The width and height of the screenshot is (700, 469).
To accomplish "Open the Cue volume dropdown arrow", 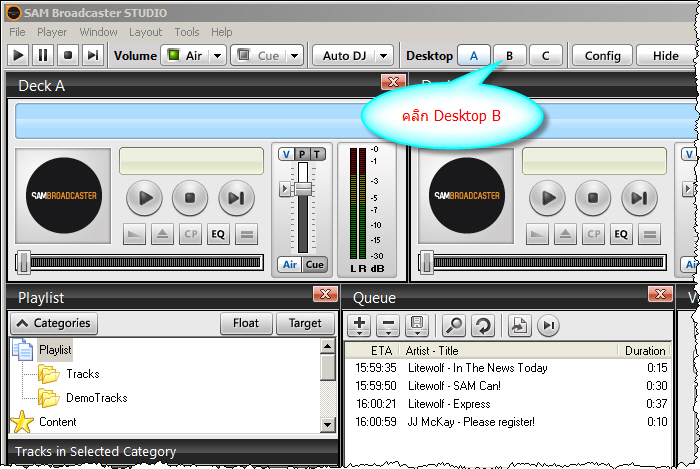I will tap(295, 56).
